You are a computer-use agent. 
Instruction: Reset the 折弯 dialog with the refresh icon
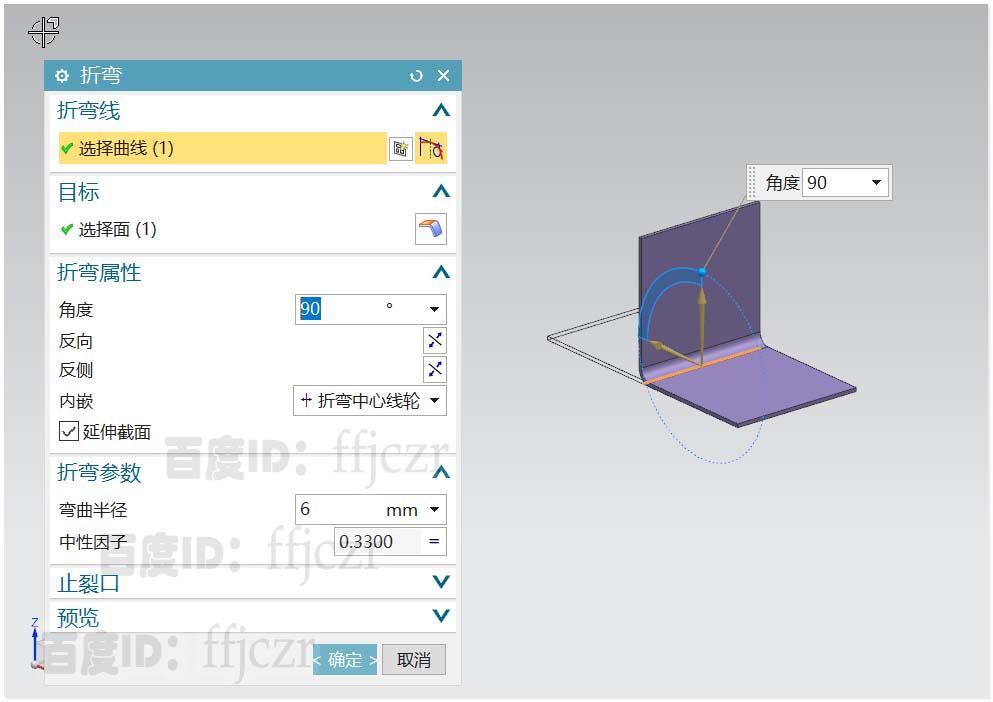click(x=416, y=76)
